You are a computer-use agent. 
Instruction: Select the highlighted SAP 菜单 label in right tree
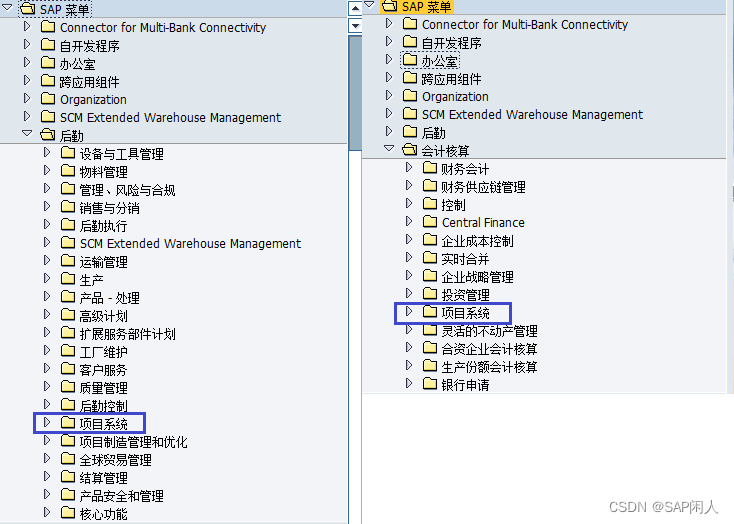(x=426, y=7)
